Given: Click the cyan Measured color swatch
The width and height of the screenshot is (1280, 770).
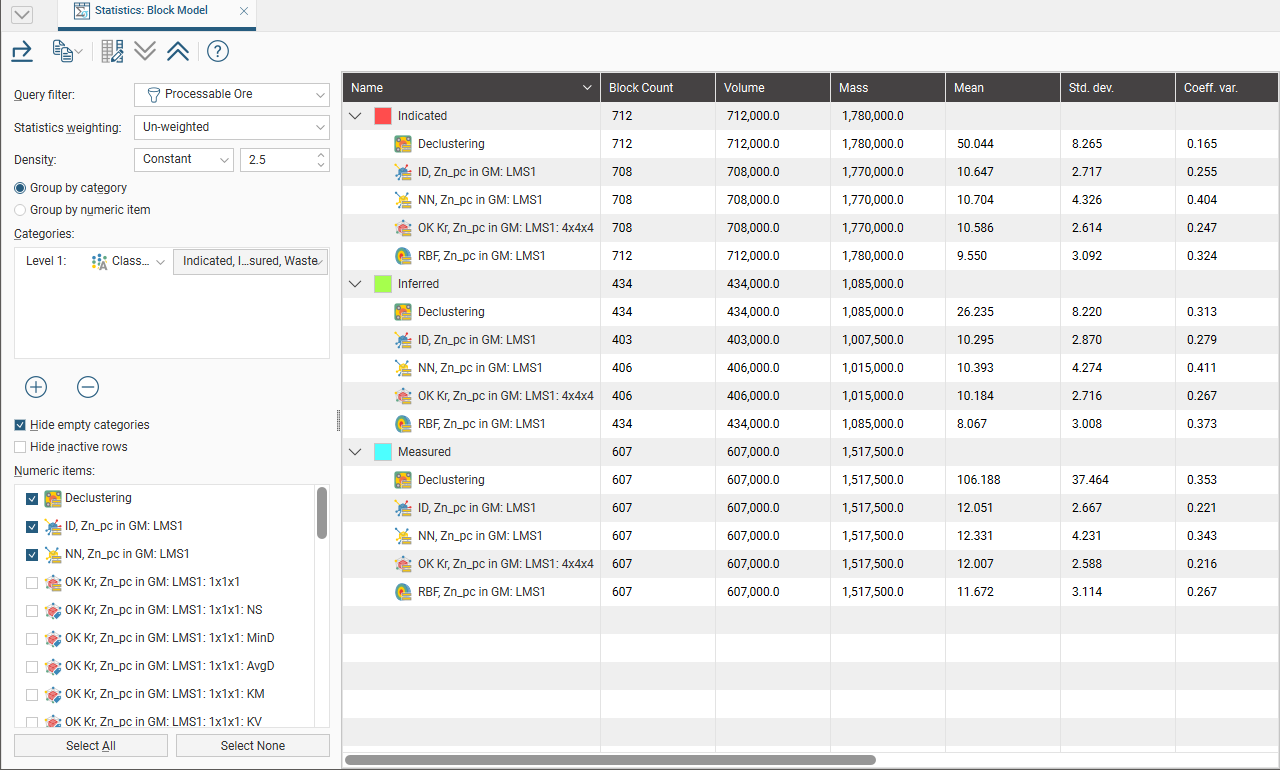Looking at the screenshot, I should tap(383, 452).
